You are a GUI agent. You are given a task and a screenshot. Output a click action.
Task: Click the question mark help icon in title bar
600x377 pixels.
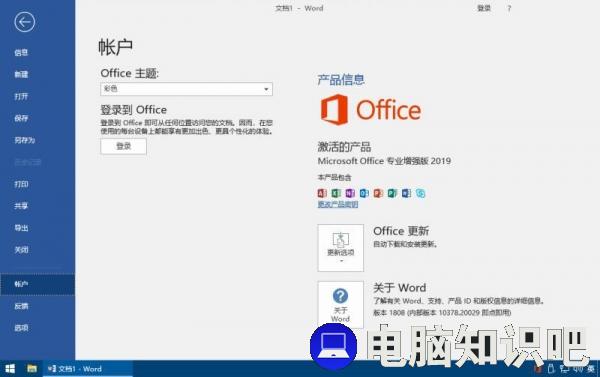[x=509, y=8]
